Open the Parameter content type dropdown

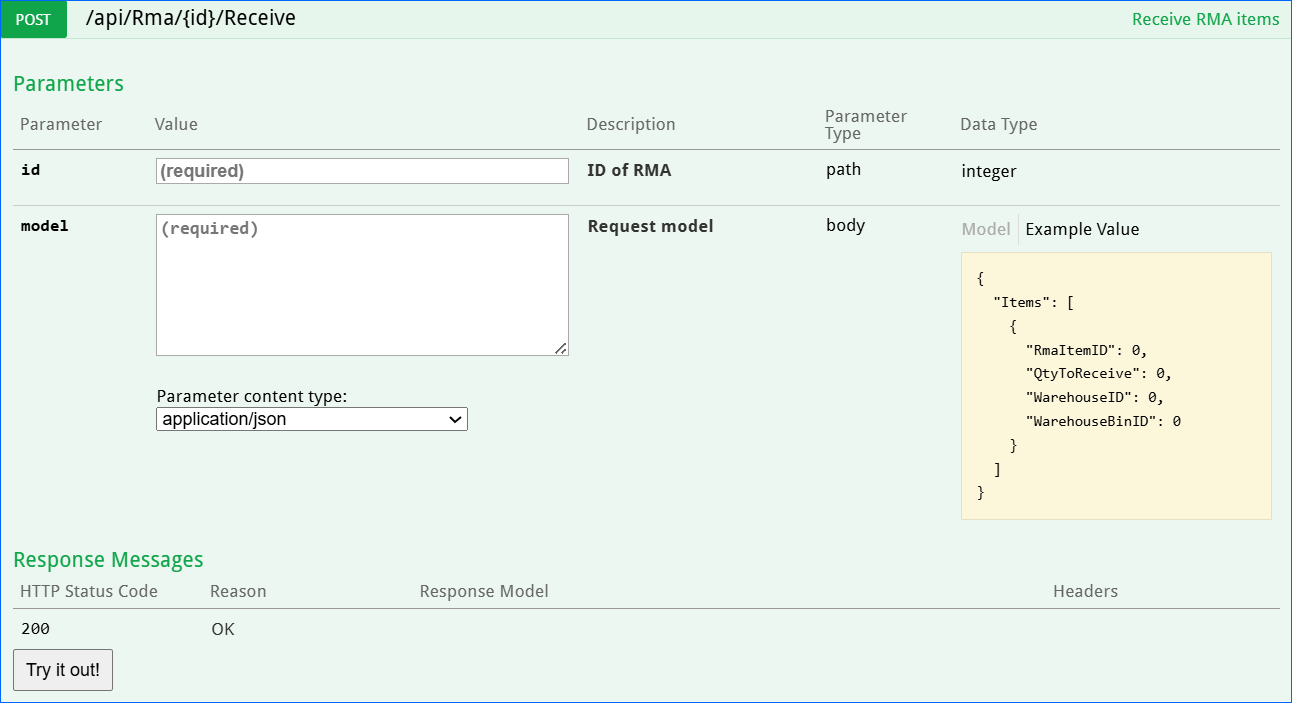312,419
